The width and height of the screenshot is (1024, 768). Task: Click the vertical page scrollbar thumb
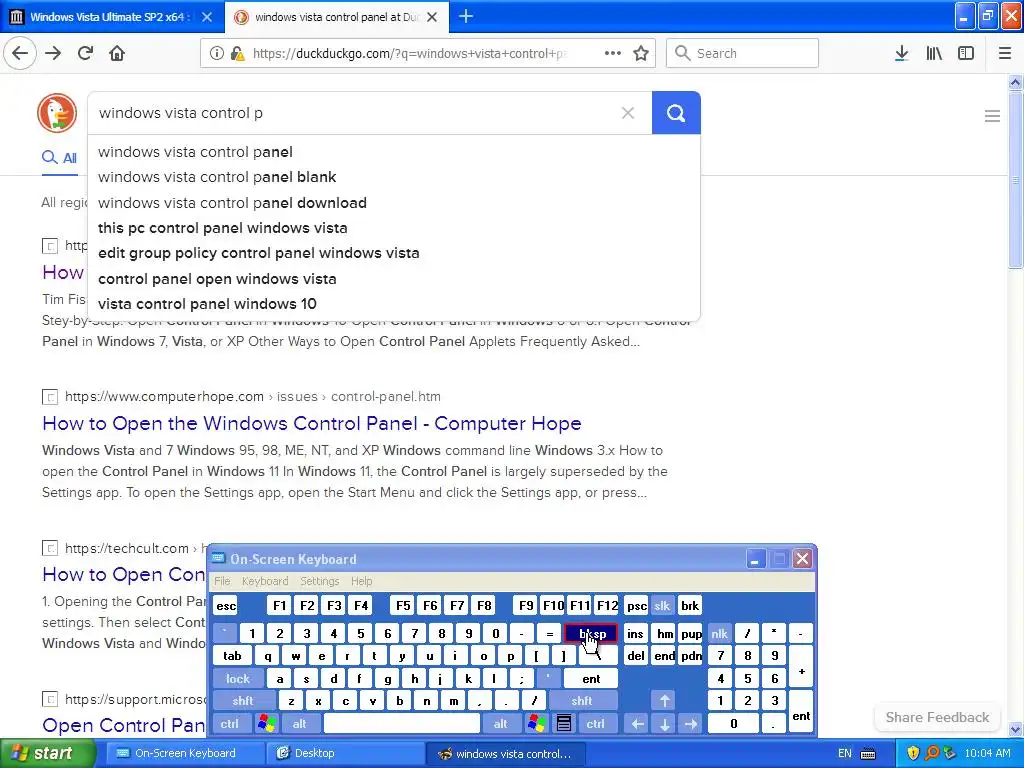click(x=1016, y=180)
